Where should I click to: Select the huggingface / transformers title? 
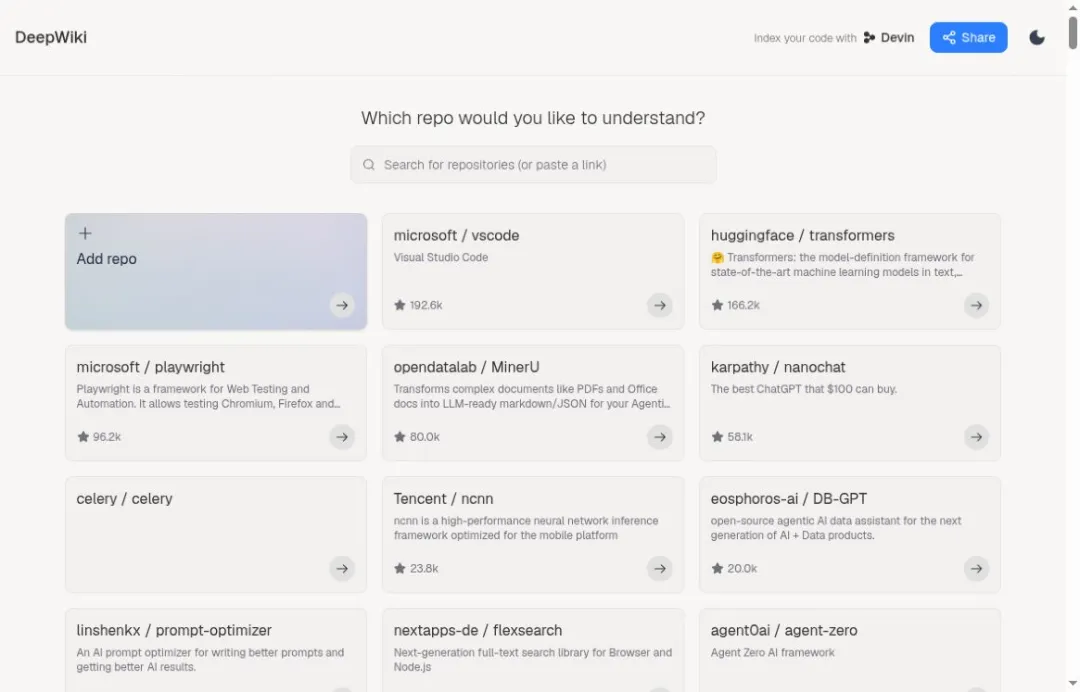(x=802, y=235)
